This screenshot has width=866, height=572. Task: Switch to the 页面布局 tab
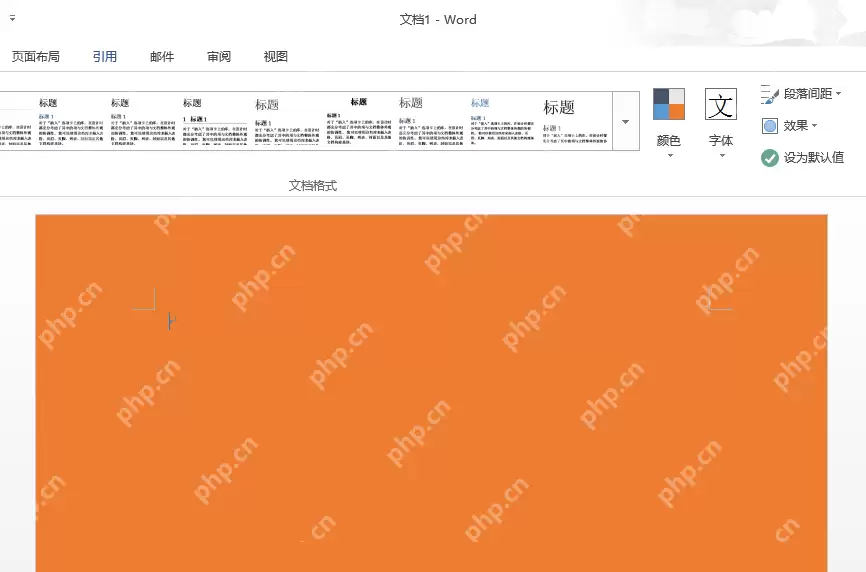pyautogui.click(x=35, y=56)
